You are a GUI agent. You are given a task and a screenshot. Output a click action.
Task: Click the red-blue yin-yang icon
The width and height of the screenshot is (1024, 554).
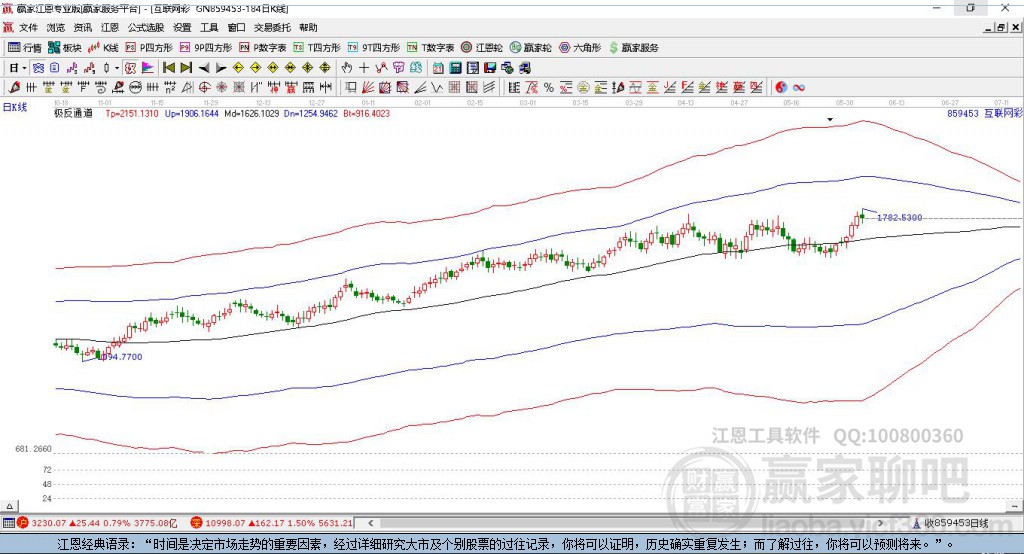(780, 87)
